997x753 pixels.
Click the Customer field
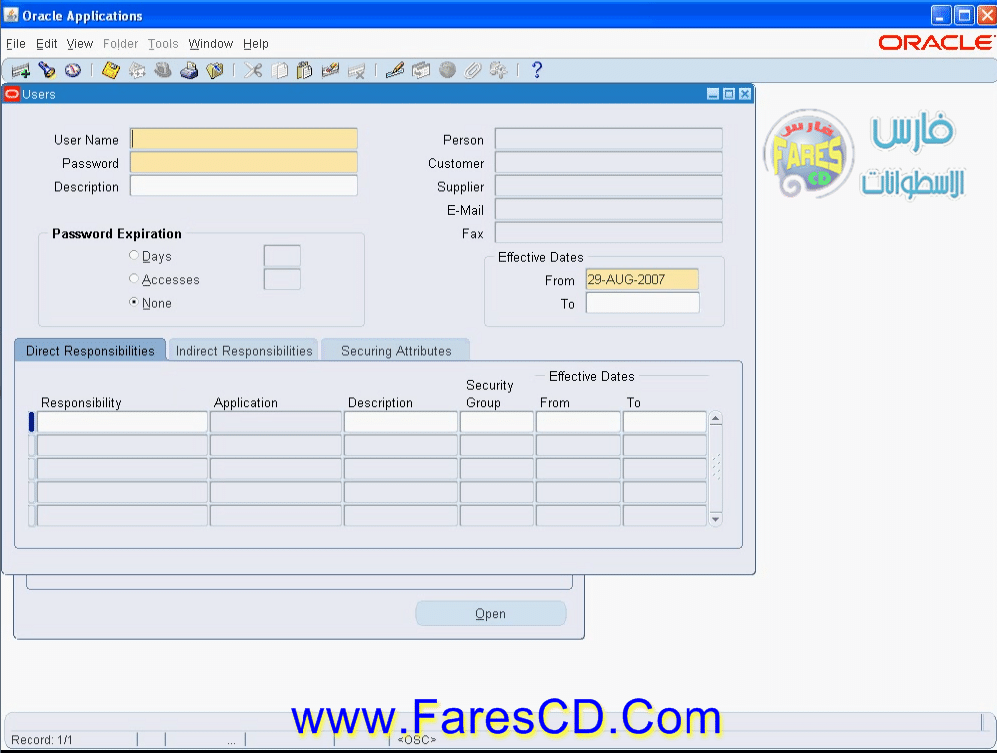coord(609,163)
